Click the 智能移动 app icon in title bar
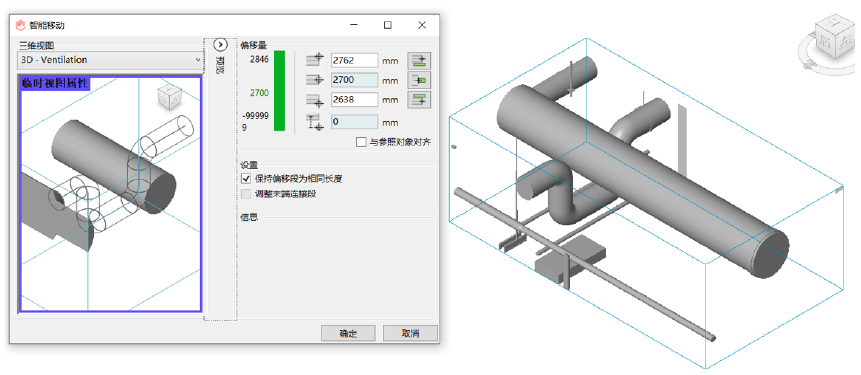The height and width of the screenshot is (375, 861). point(20,25)
